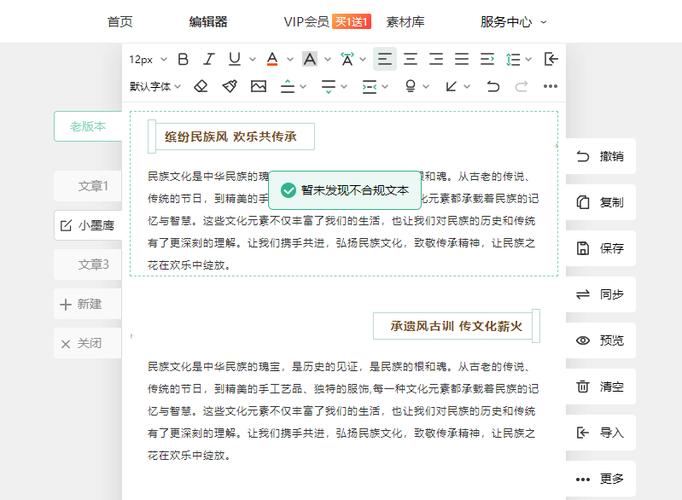Viewport: 682px width, 500px height.
Task: Click heading 缤纷民族风 欢乐共传承
Action: 231,137
